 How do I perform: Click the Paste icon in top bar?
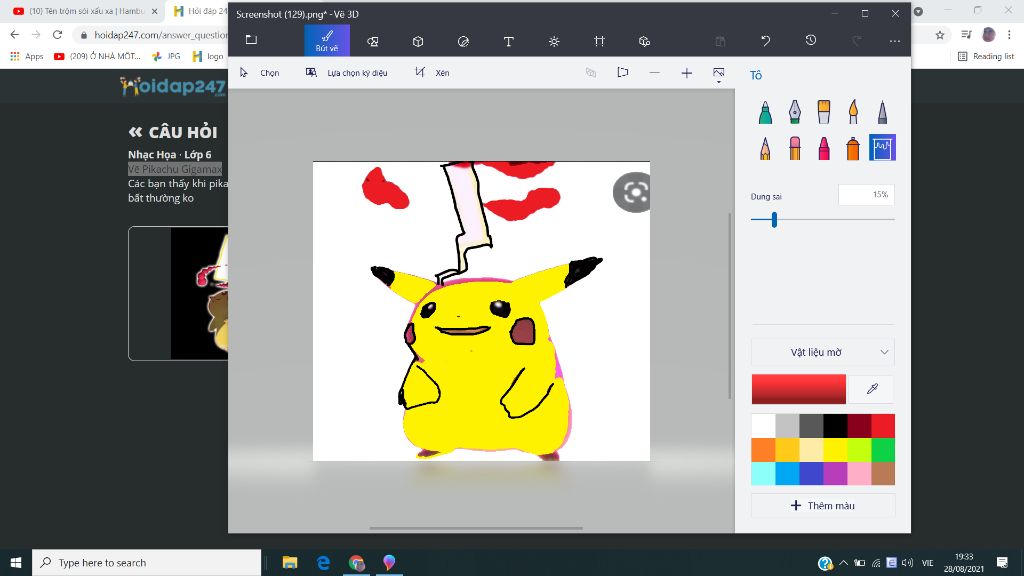coord(720,41)
